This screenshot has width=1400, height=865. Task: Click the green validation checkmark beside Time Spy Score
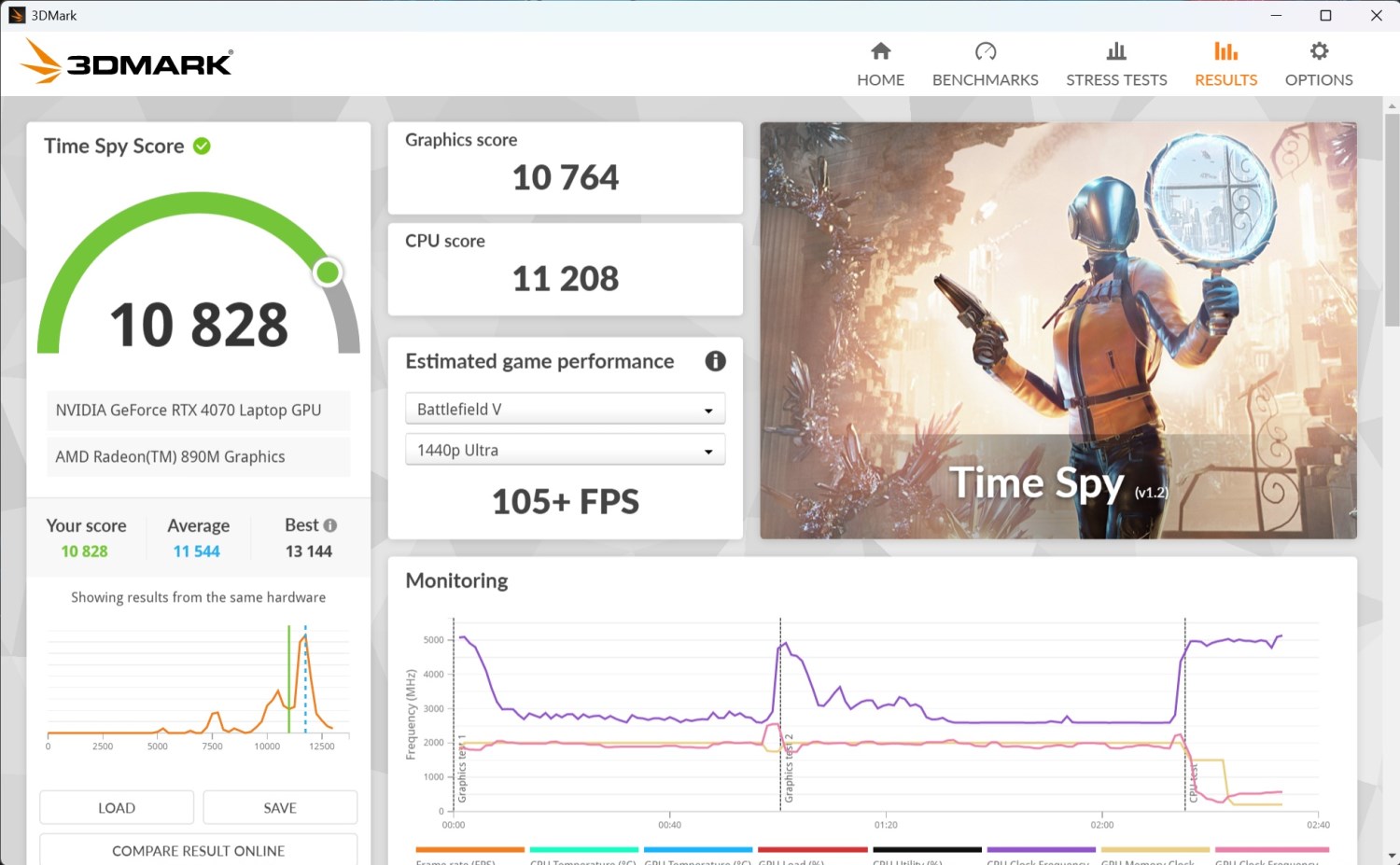pos(202,146)
